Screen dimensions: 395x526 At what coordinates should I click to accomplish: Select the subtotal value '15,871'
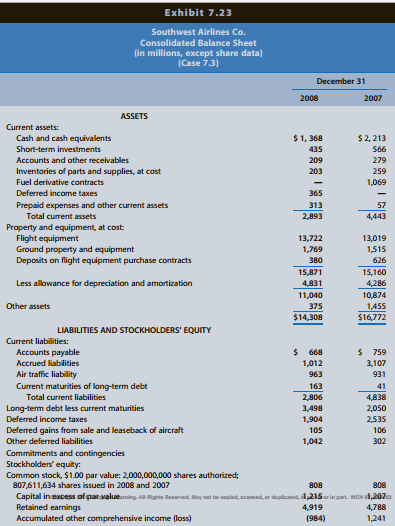pos(310,272)
